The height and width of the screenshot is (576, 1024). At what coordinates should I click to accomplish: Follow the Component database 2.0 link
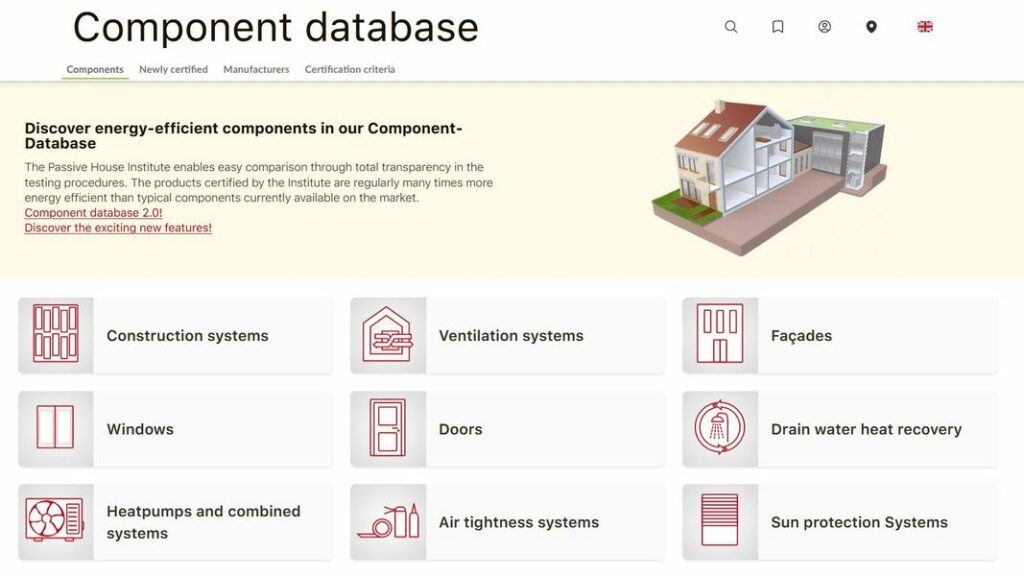click(x=93, y=213)
